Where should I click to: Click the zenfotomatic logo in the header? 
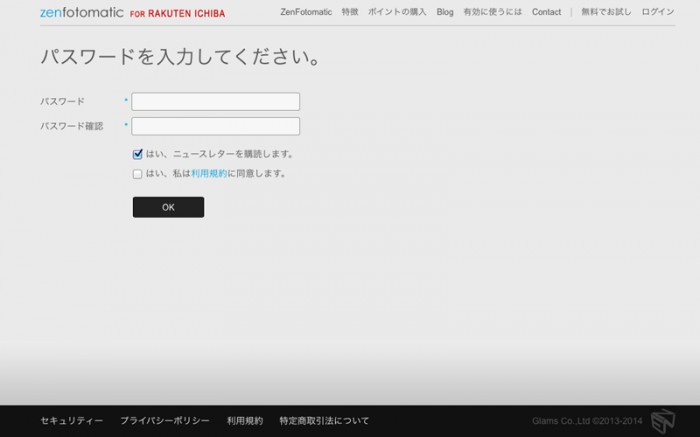point(82,13)
